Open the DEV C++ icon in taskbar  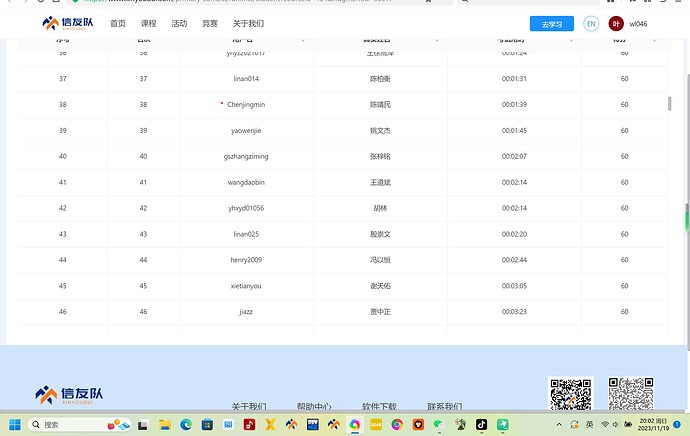312,425
